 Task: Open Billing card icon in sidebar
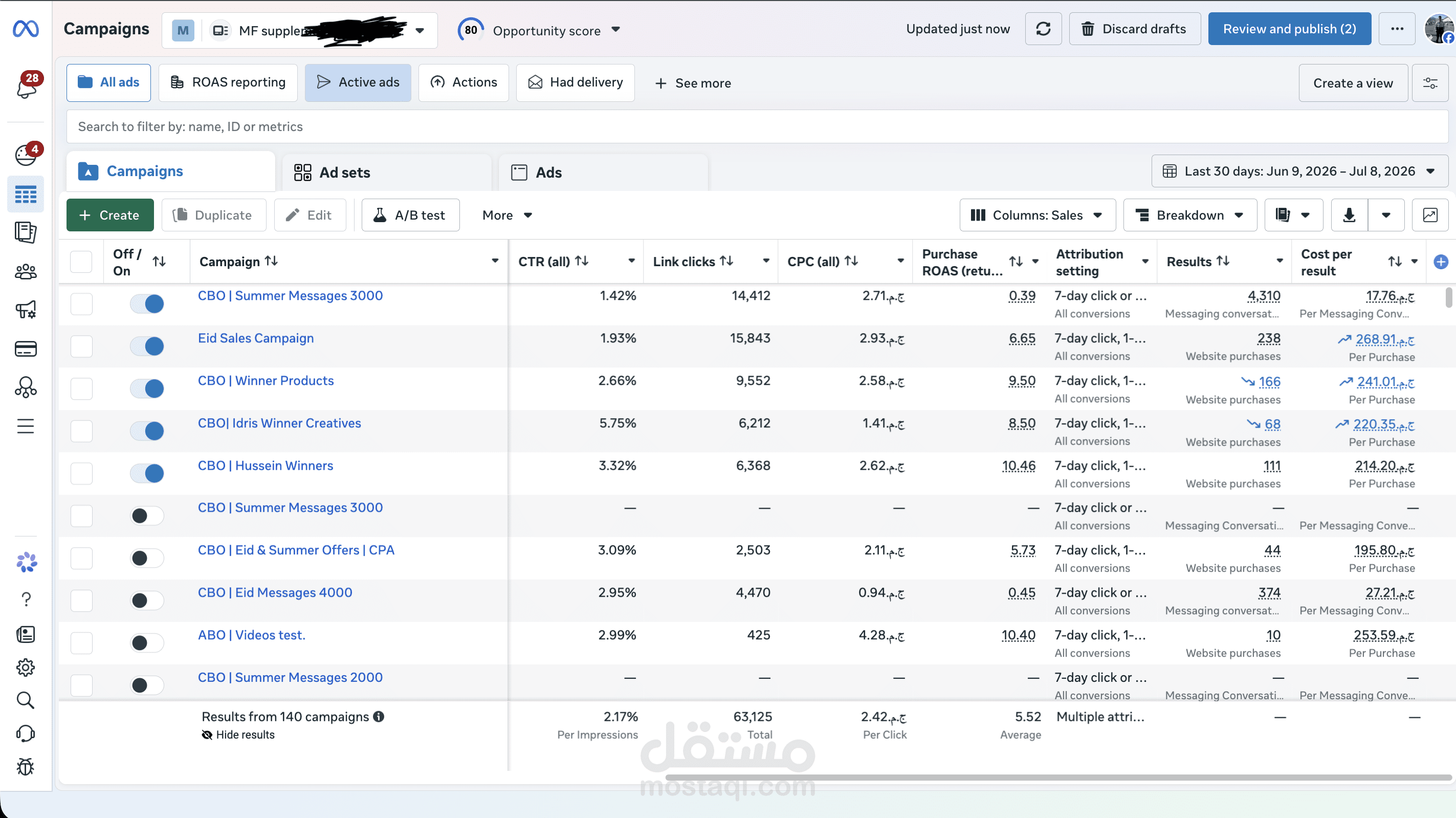click(26, 349)
